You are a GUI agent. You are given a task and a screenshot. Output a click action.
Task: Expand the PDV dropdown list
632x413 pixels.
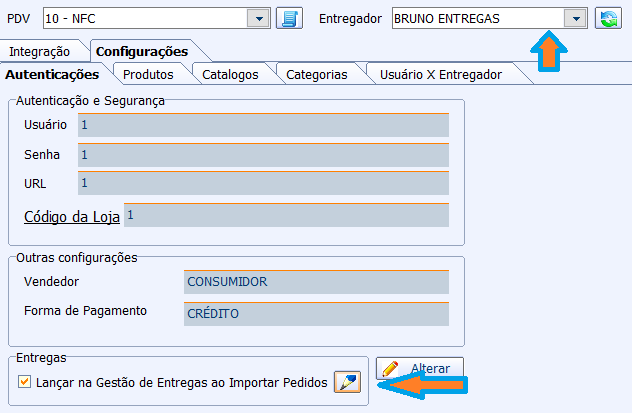(x=258, y=18)
